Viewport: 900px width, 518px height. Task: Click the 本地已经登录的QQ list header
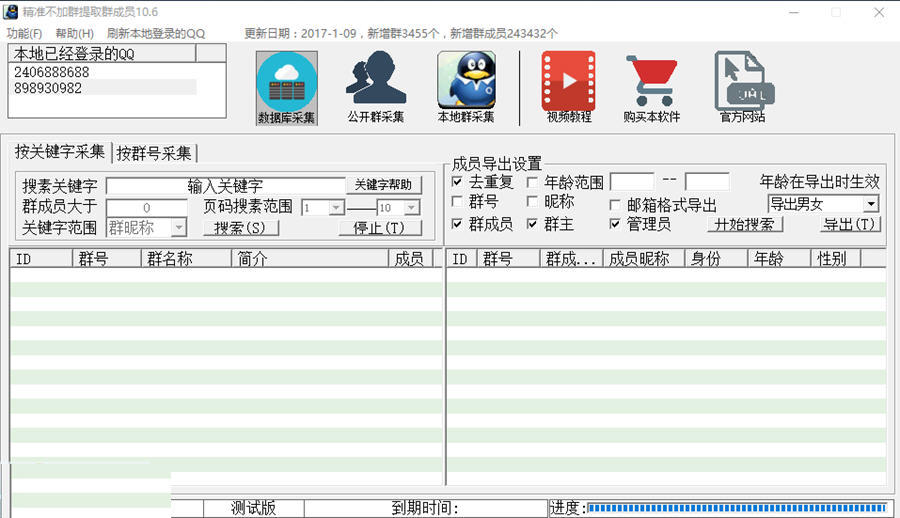102,54
